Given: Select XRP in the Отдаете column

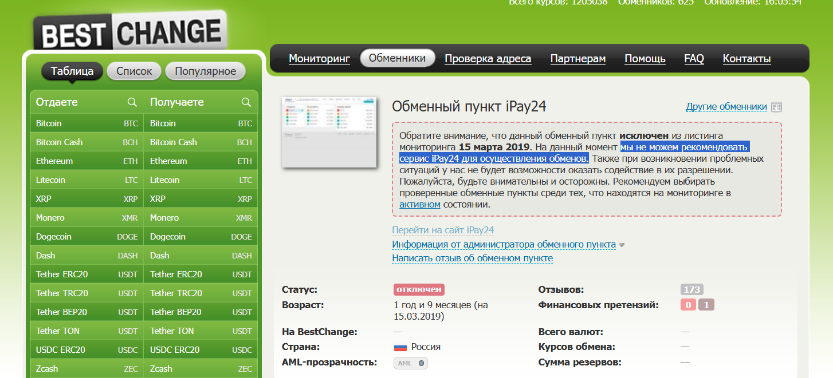Looking at the screenshot, I should (x=87, y=199).
